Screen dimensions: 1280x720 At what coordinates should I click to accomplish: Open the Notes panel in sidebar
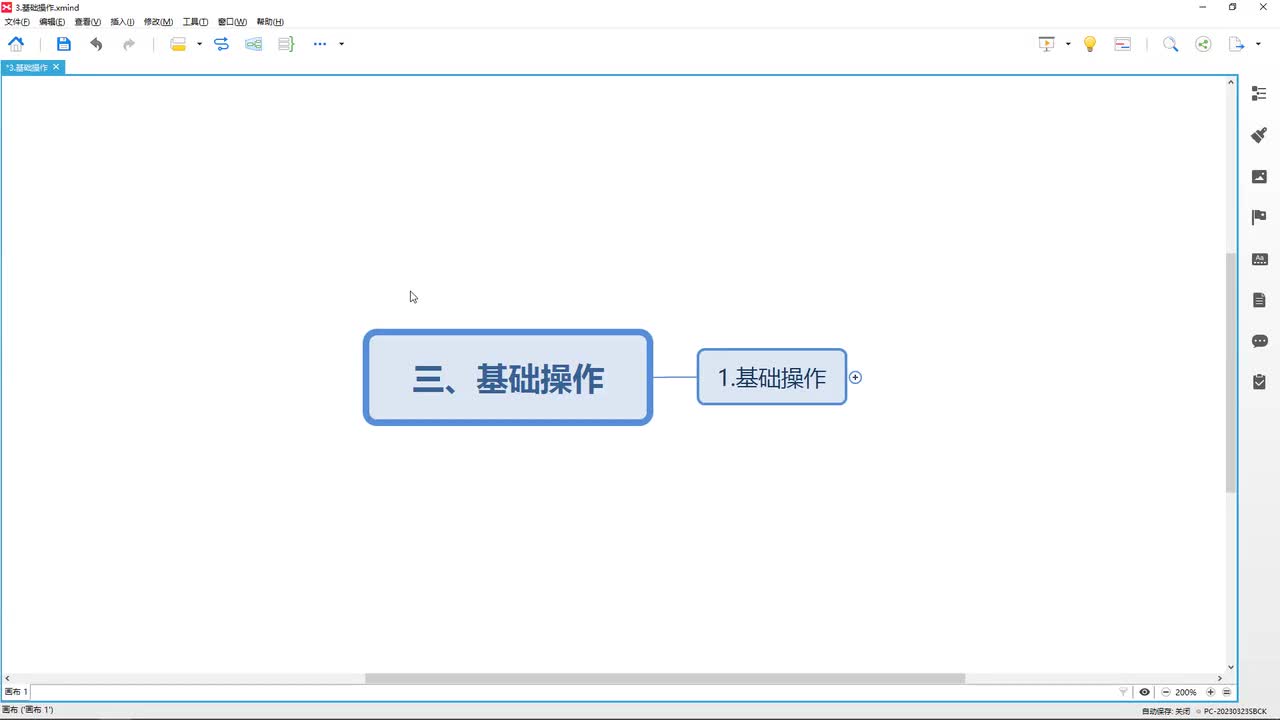click(1260, 300)
